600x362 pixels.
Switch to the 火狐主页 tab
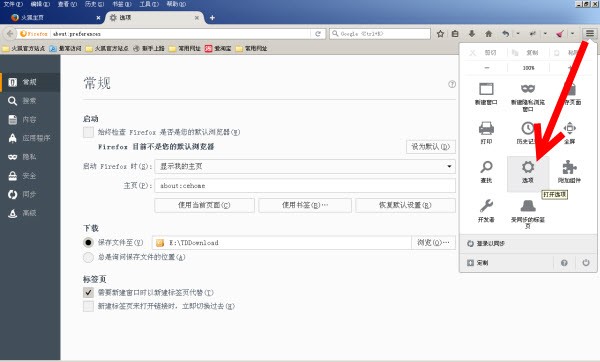pyautogui.click(x=54, y=18)
